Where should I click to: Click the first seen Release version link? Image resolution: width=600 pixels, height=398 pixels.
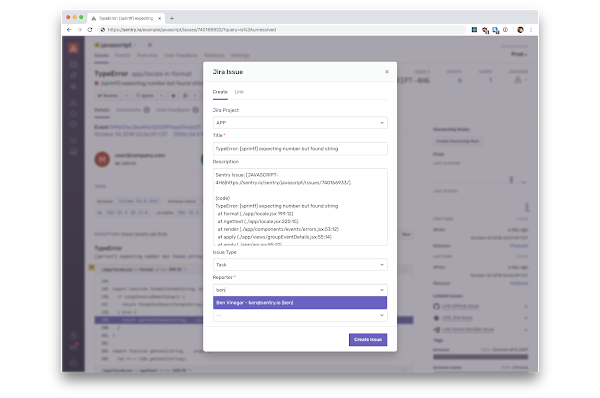(518, 246)
